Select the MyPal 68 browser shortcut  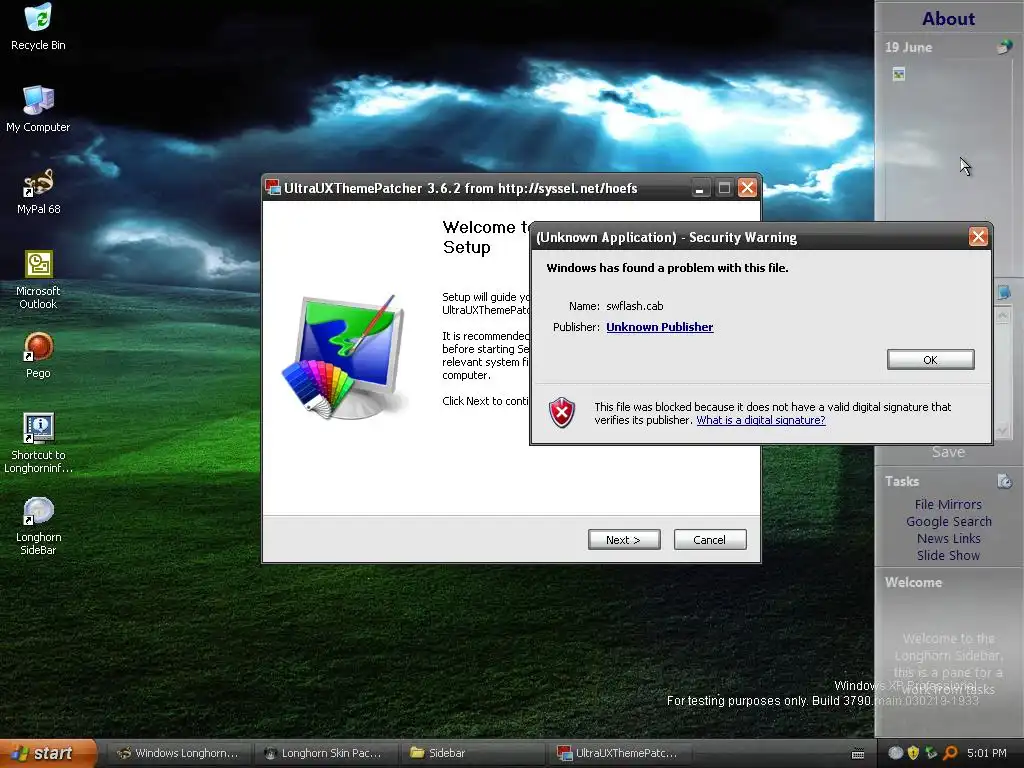[x=39, y=191]
